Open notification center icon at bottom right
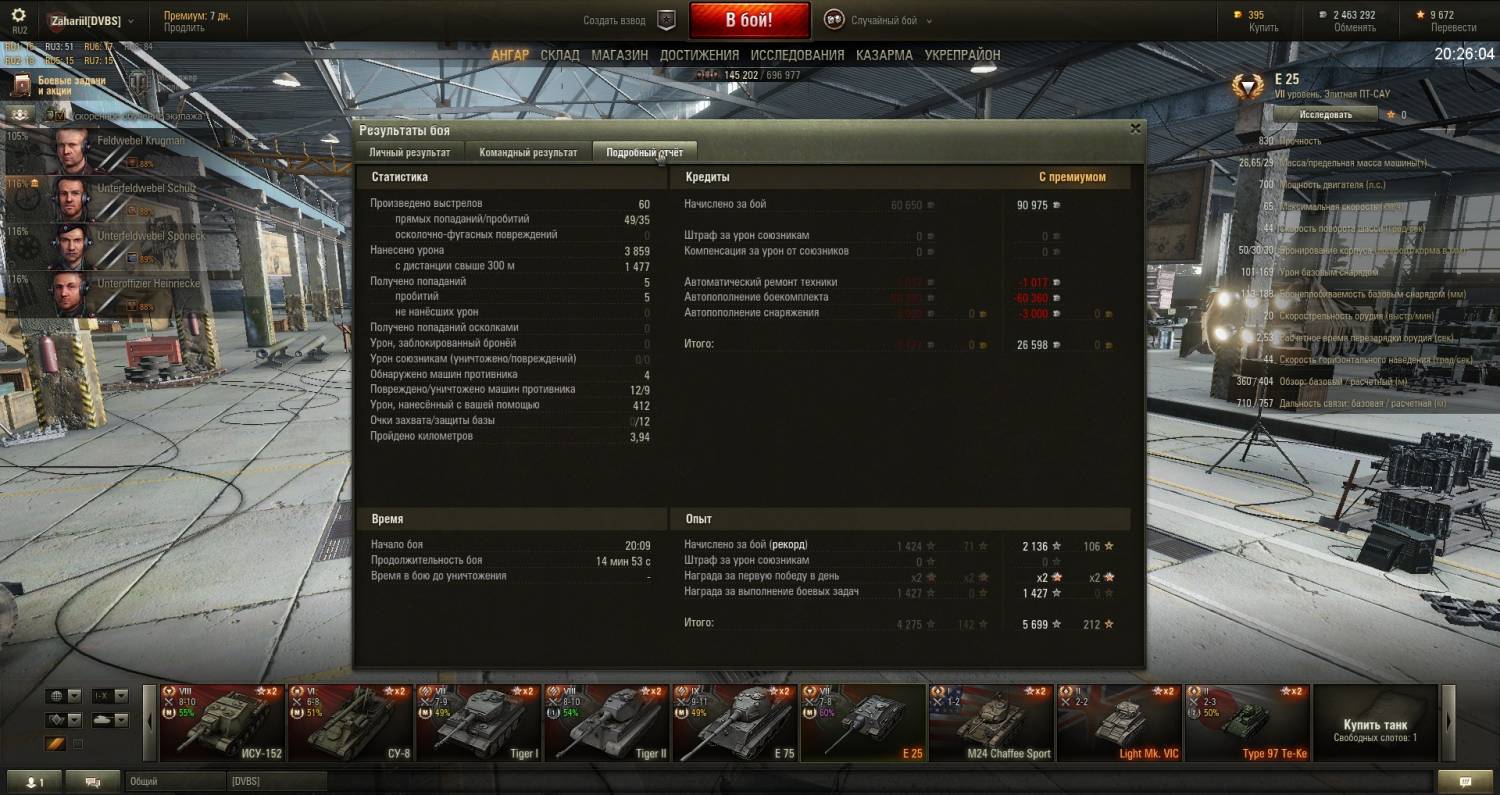The width and height of the screenshot is (1500, 795). coord(1465,781)
